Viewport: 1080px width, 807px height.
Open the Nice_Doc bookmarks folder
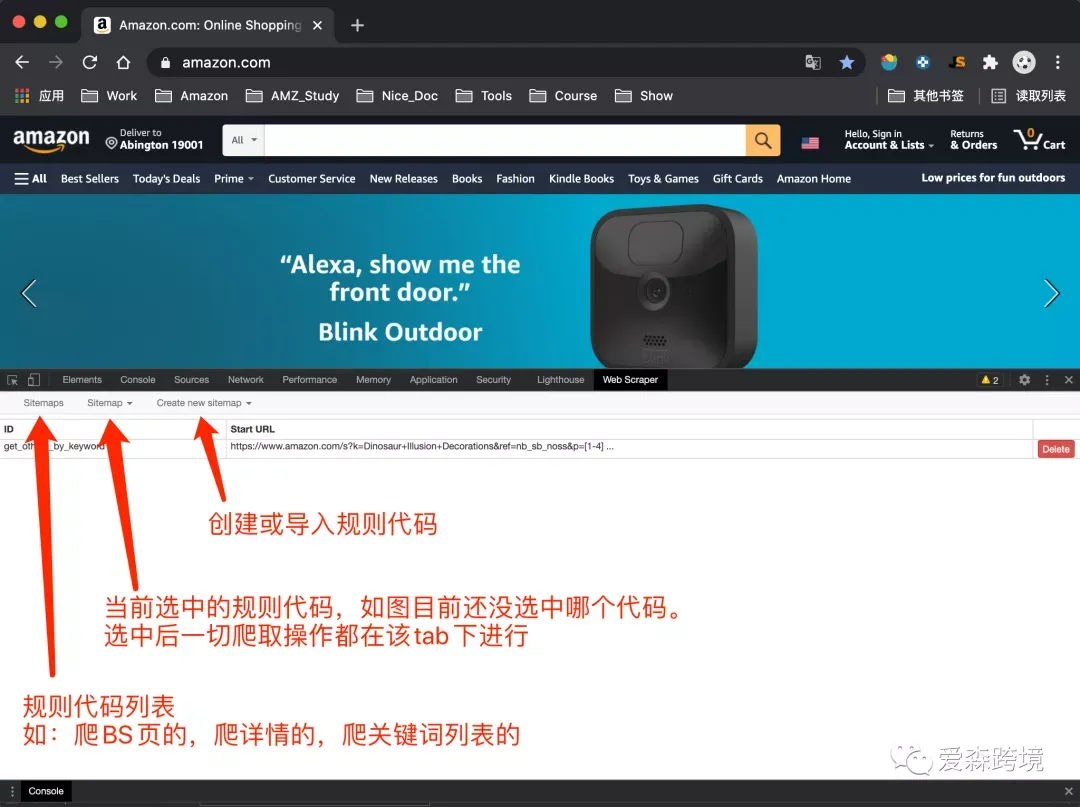coord(397,96)
